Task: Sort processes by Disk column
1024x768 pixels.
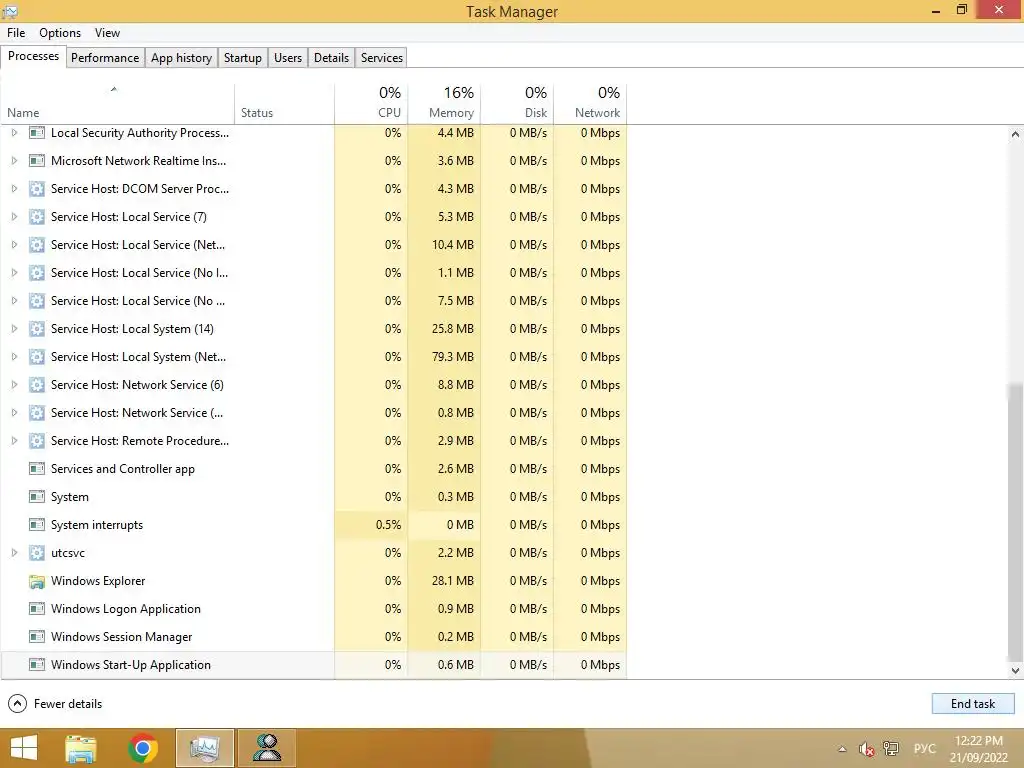Action: [517, 104]
